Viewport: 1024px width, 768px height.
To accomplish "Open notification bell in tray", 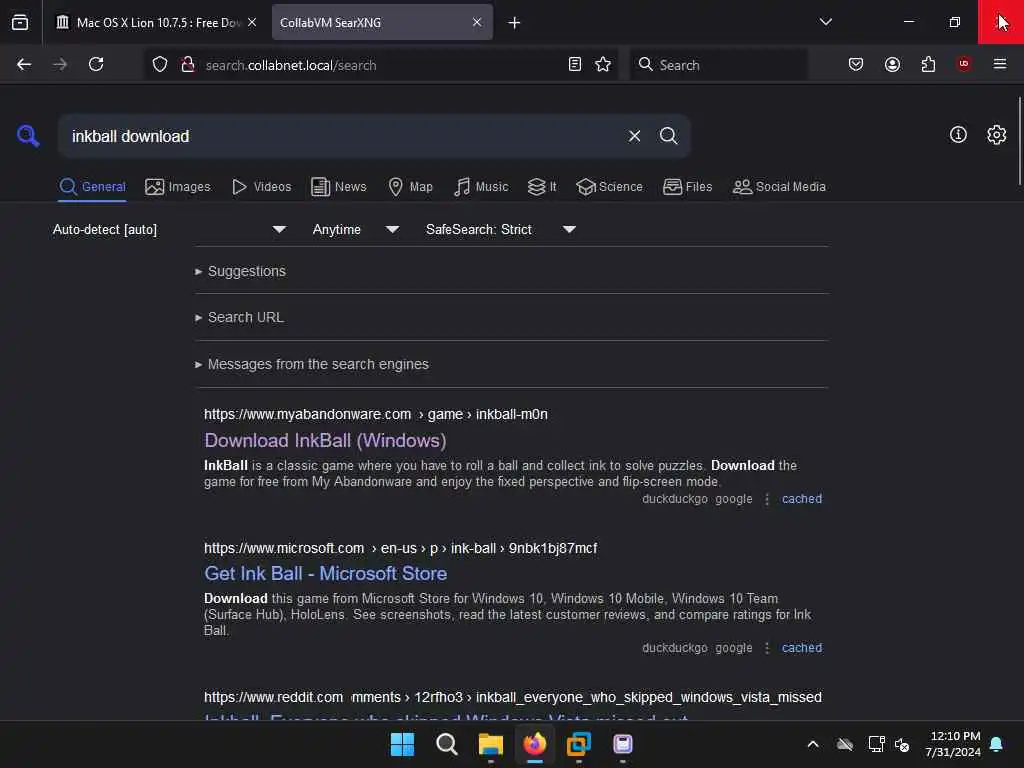I will click(x=997, y=744).
